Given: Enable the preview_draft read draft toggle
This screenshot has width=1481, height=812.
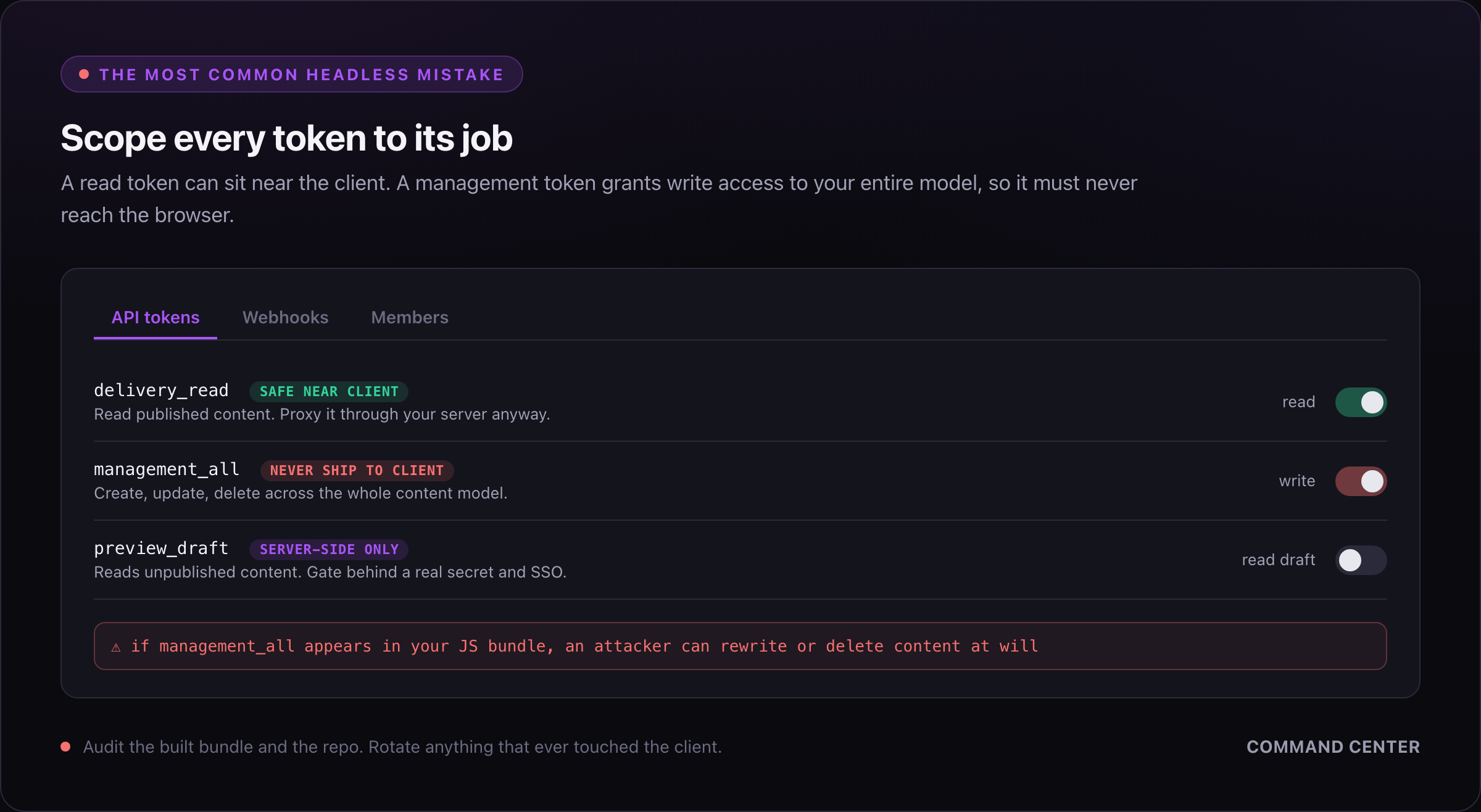Looking at the screenshot, I should (x=1361, y=560).
